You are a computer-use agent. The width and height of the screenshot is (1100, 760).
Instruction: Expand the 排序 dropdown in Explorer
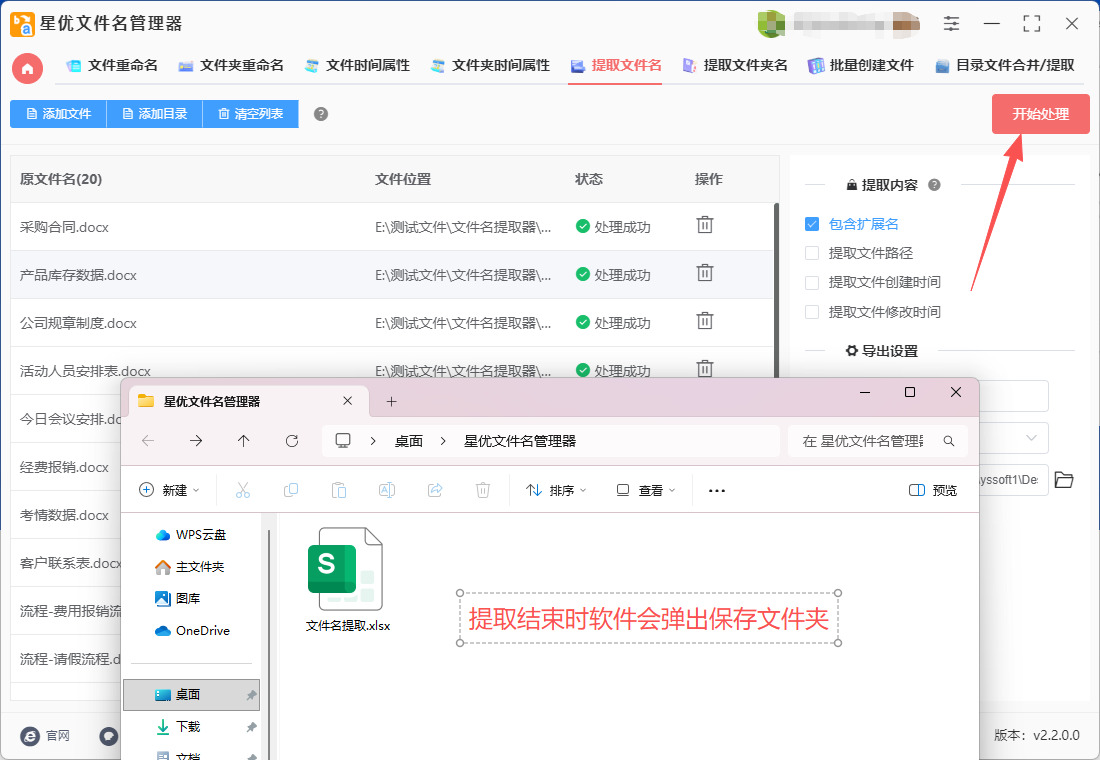[x=556, y=490]
